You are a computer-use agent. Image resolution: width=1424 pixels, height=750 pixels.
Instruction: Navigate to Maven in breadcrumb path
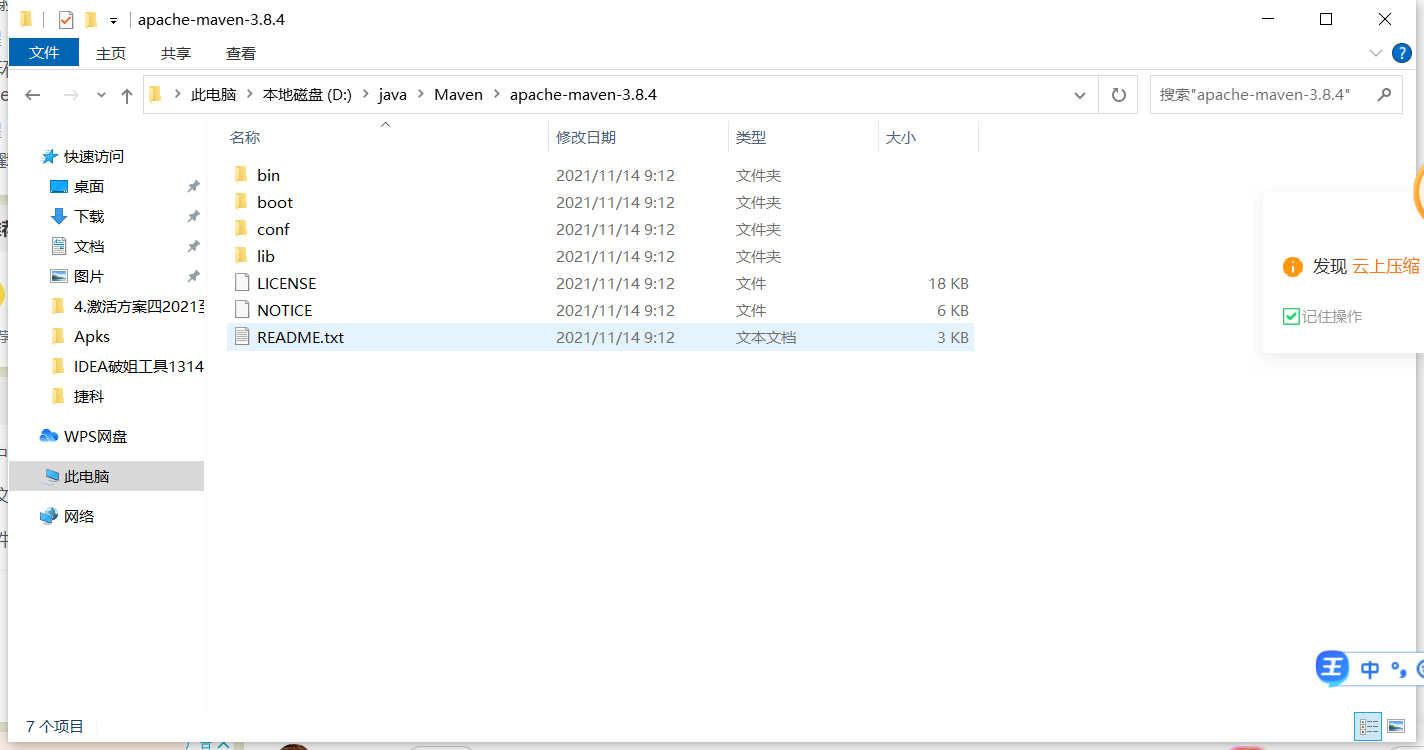458,95
